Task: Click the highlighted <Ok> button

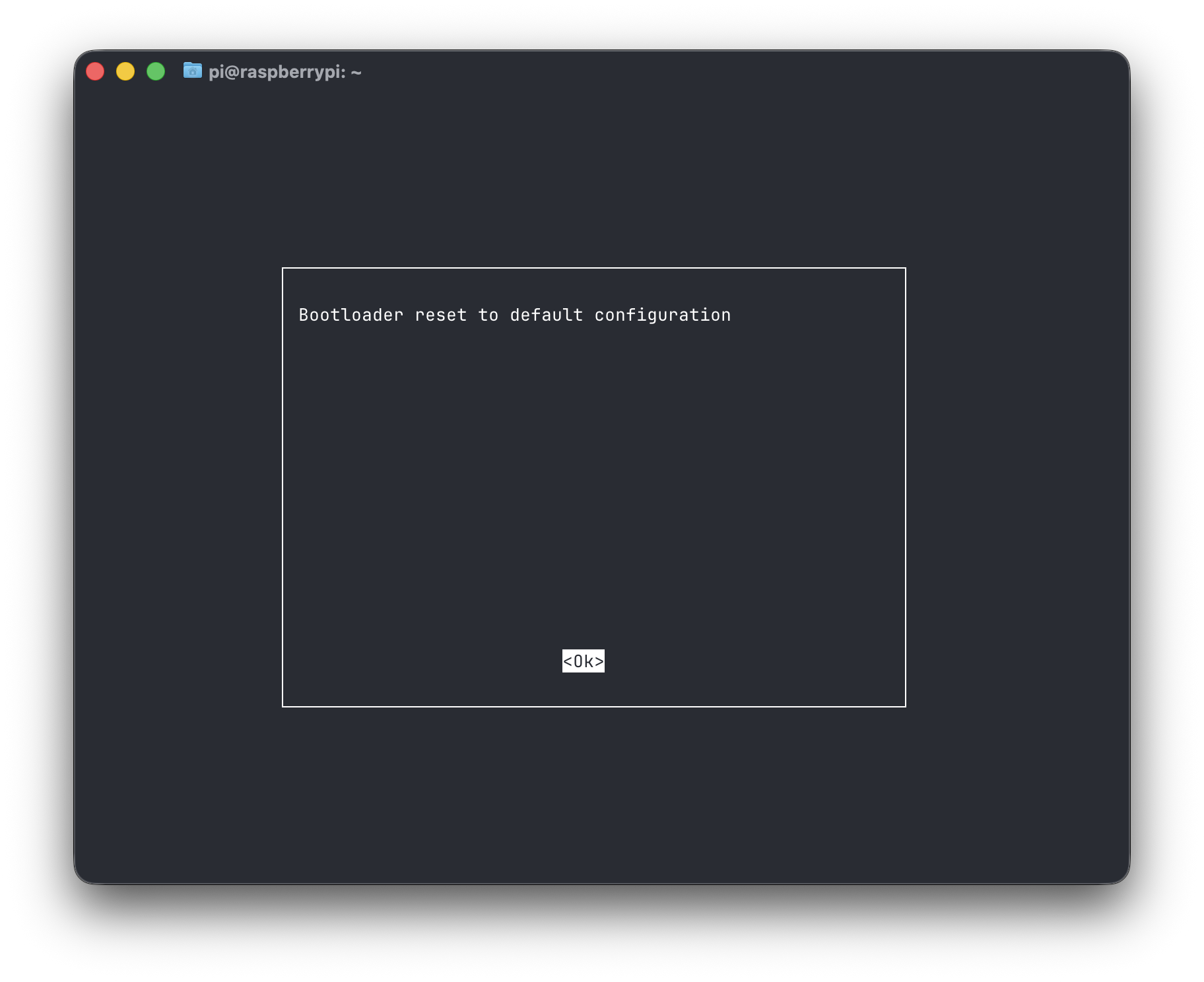Action: [583, 661]
